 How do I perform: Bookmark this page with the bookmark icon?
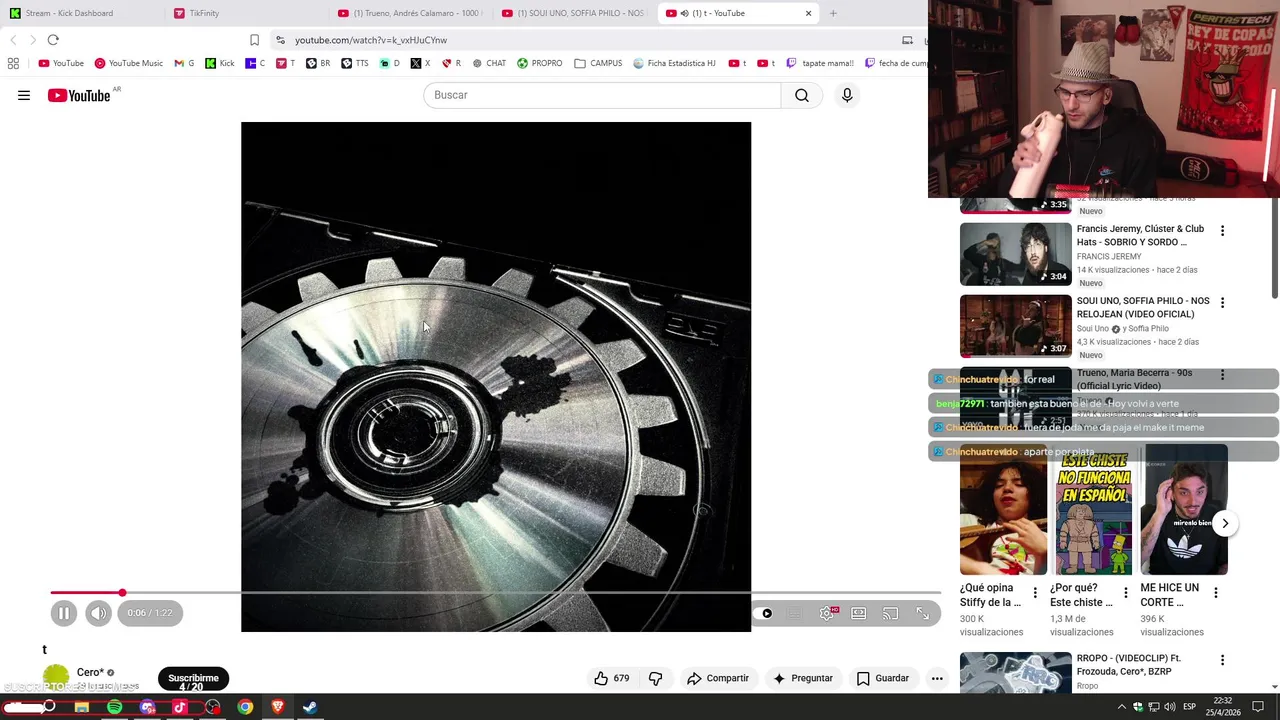254,40
